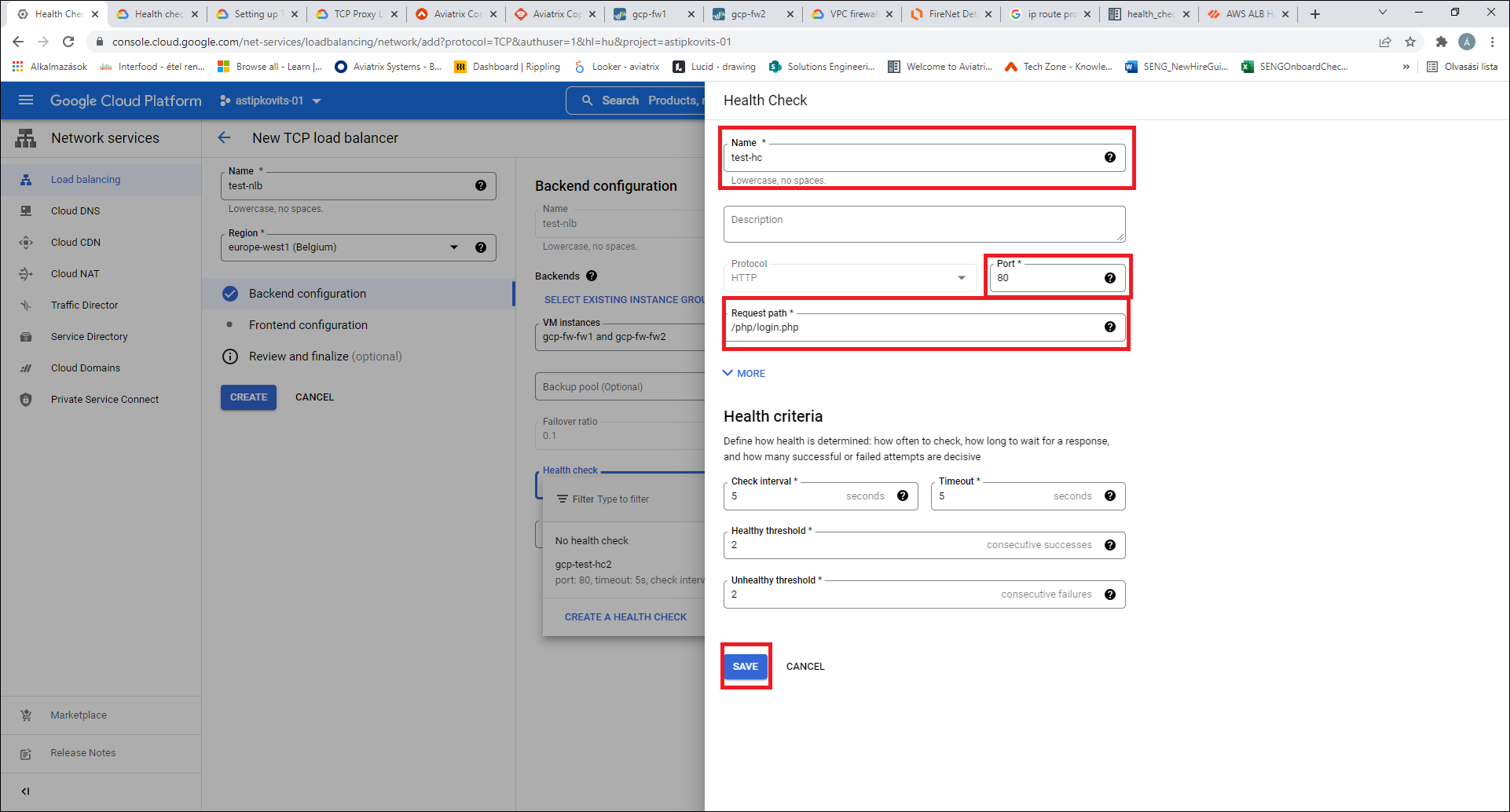1510x812 pixels.
Task: Click the SAVE button
Action: pyautogui.click(x=745, y=666)
